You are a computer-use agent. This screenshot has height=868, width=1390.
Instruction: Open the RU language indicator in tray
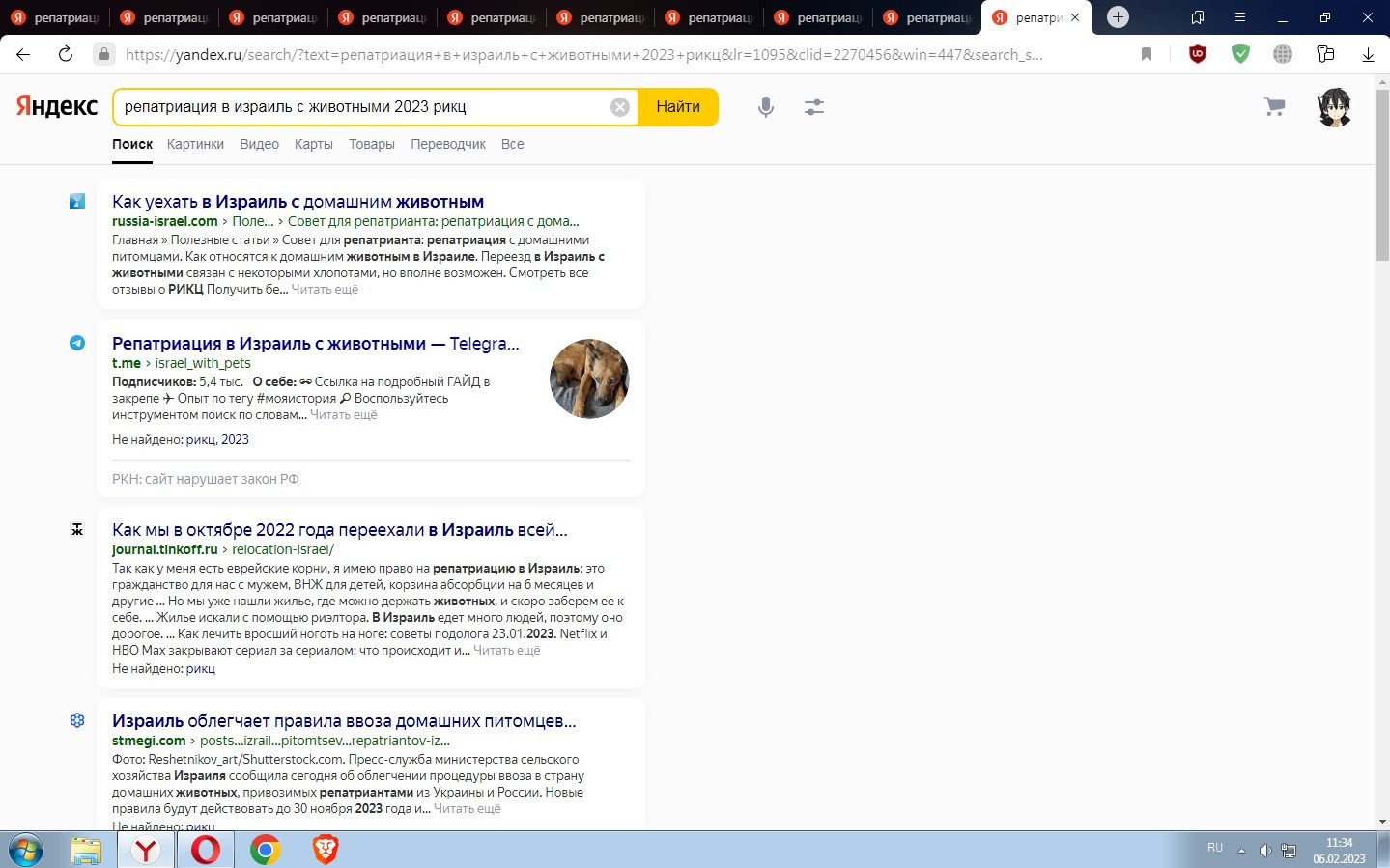1215,848
